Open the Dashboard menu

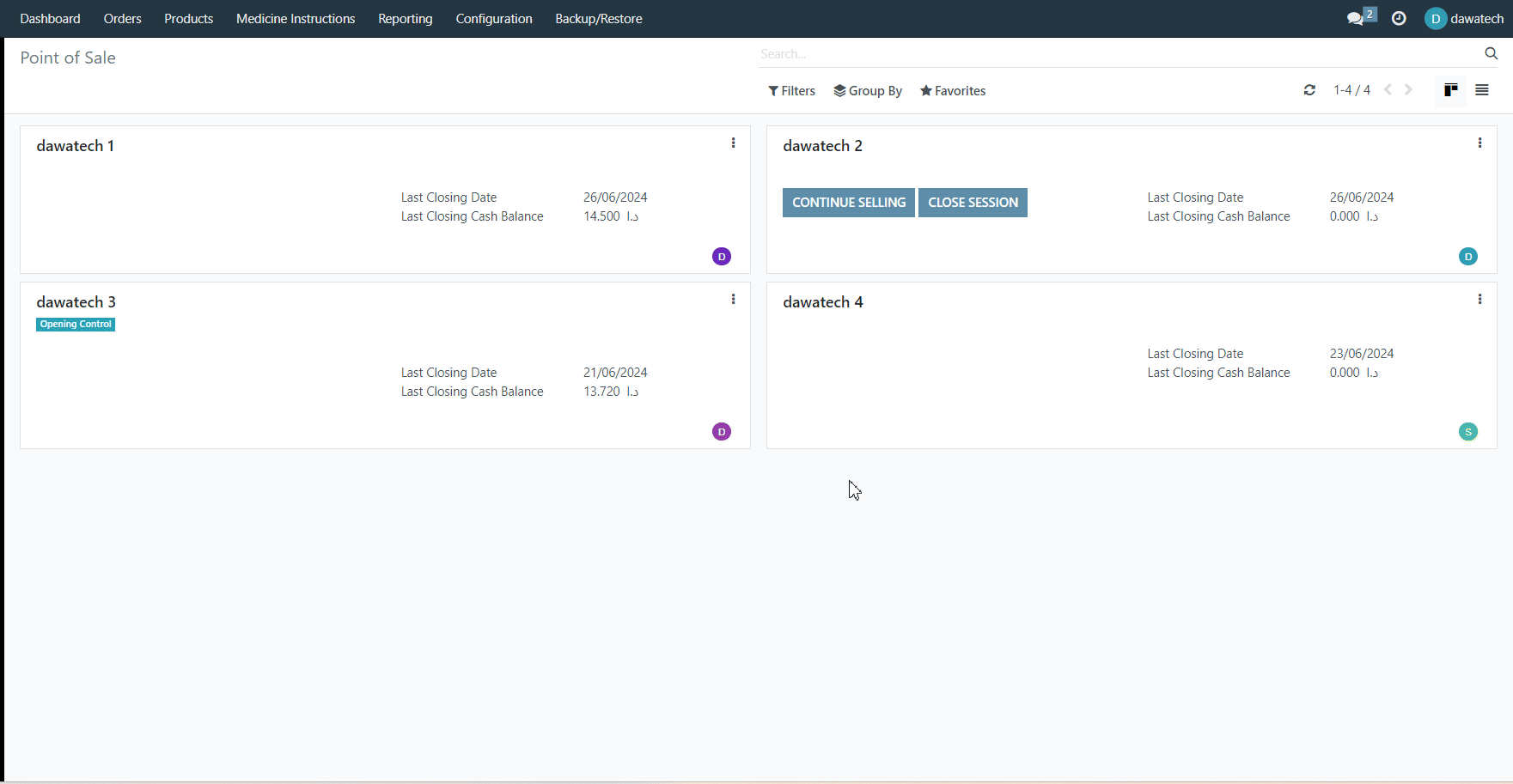tap(50, 19)
